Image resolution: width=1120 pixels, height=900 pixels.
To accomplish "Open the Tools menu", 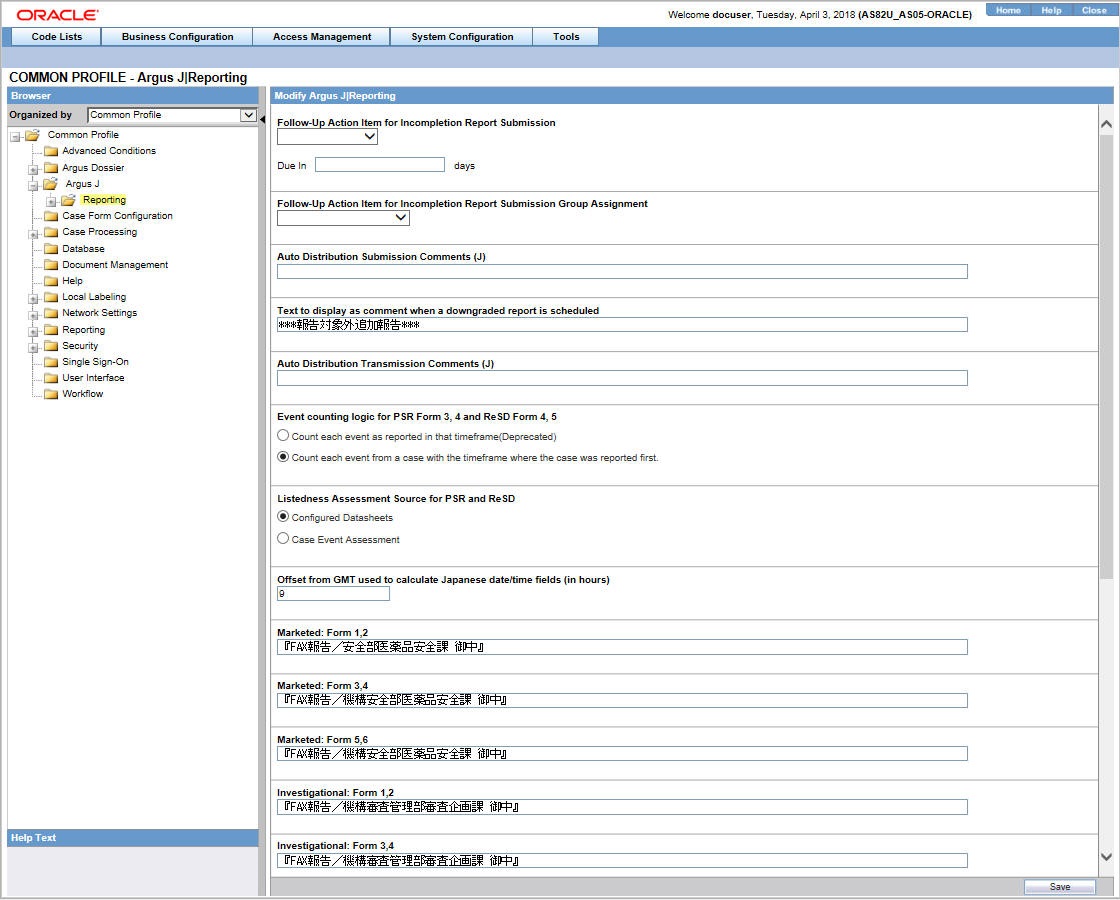I will (x=566, y=36).
